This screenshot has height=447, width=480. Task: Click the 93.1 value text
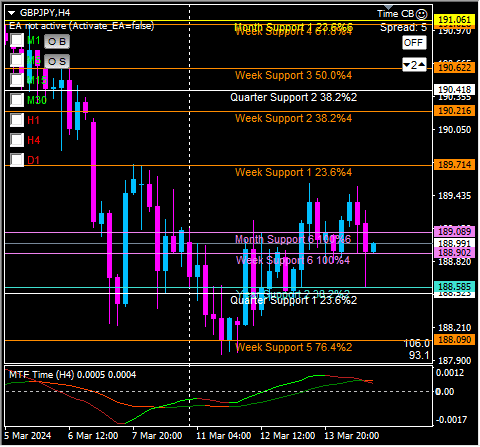click(x=419, y=355)
